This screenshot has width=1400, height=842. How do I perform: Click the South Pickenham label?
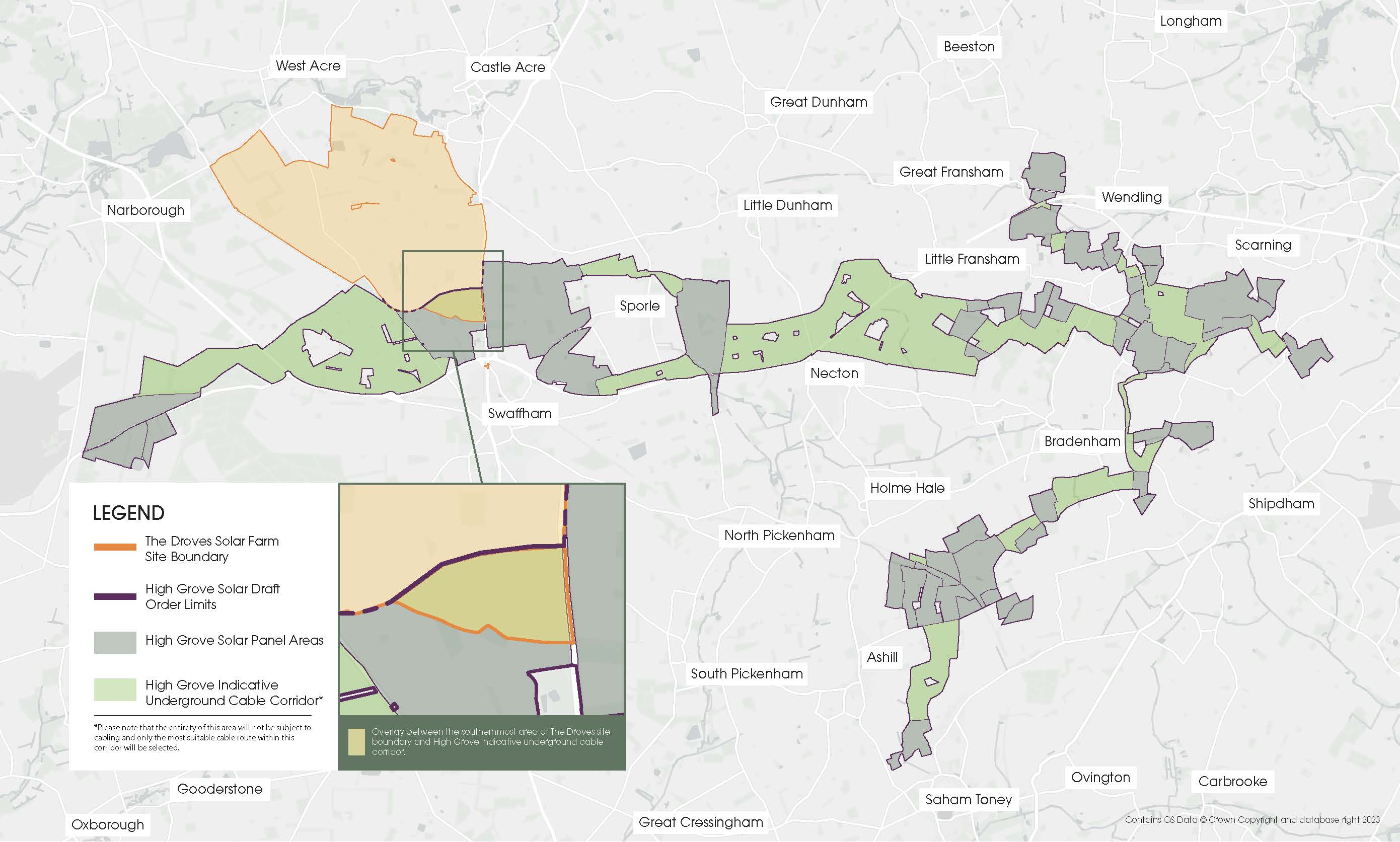[747, 674]
